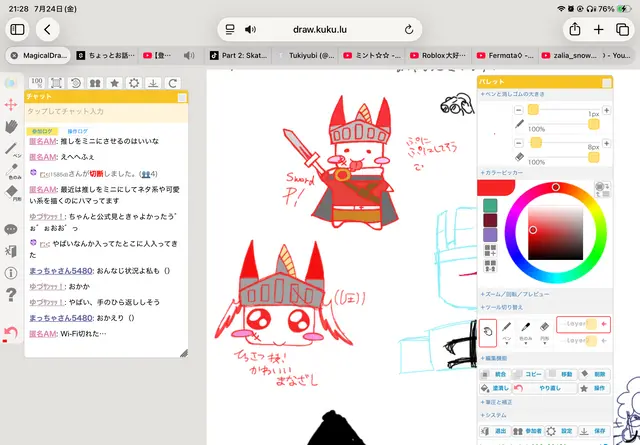Click the merge layers button
The height and width of the screenshot is (445, 640).
tap(495, 374)
